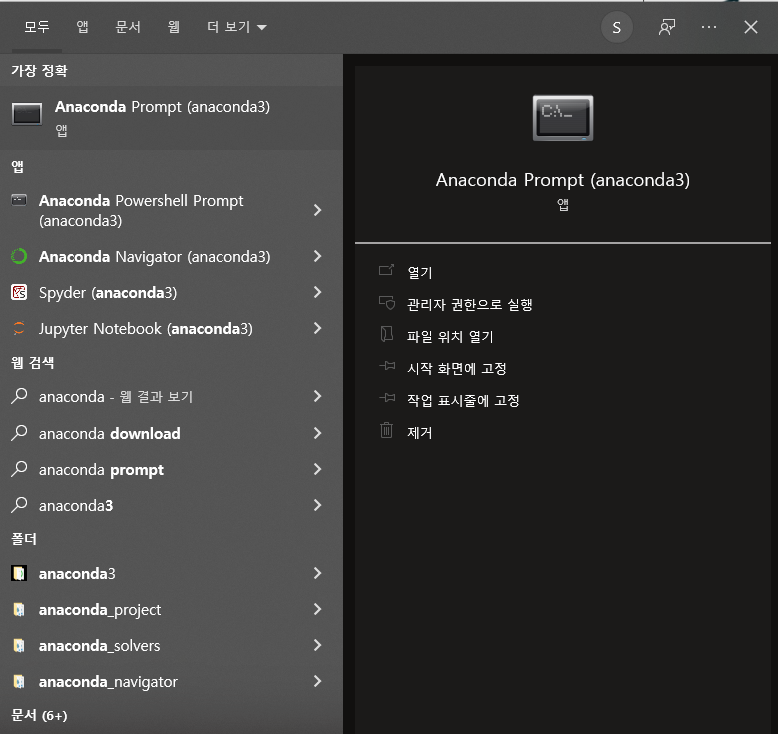Choose 파일 위치 열기
The image size is (778, 734).
click(450, 336)
